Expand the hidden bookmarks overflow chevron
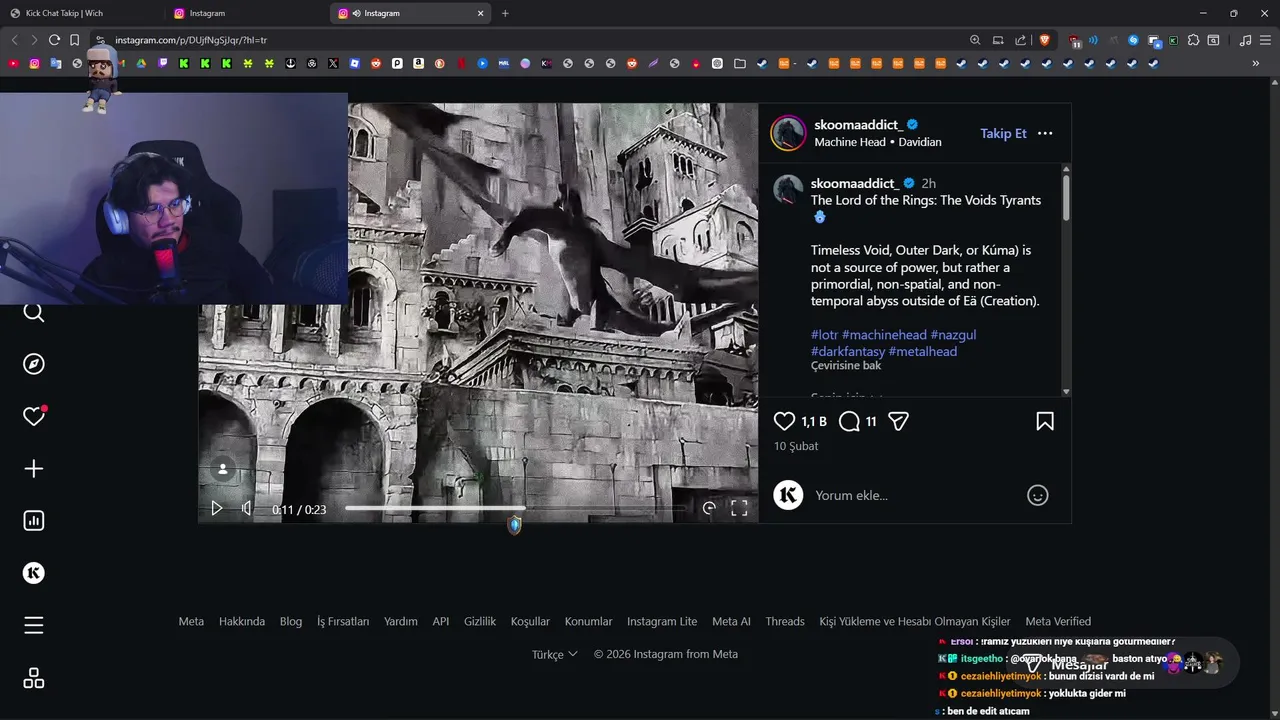This screenshot has height=720, width=1280. [1255, 63]
